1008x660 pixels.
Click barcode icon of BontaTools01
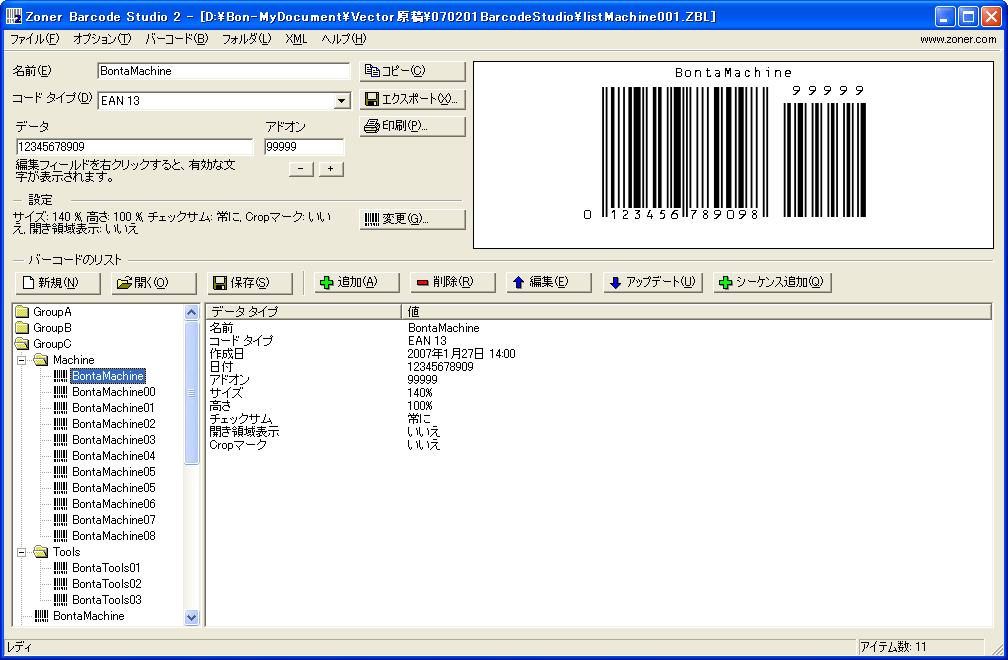coord(60,568)
